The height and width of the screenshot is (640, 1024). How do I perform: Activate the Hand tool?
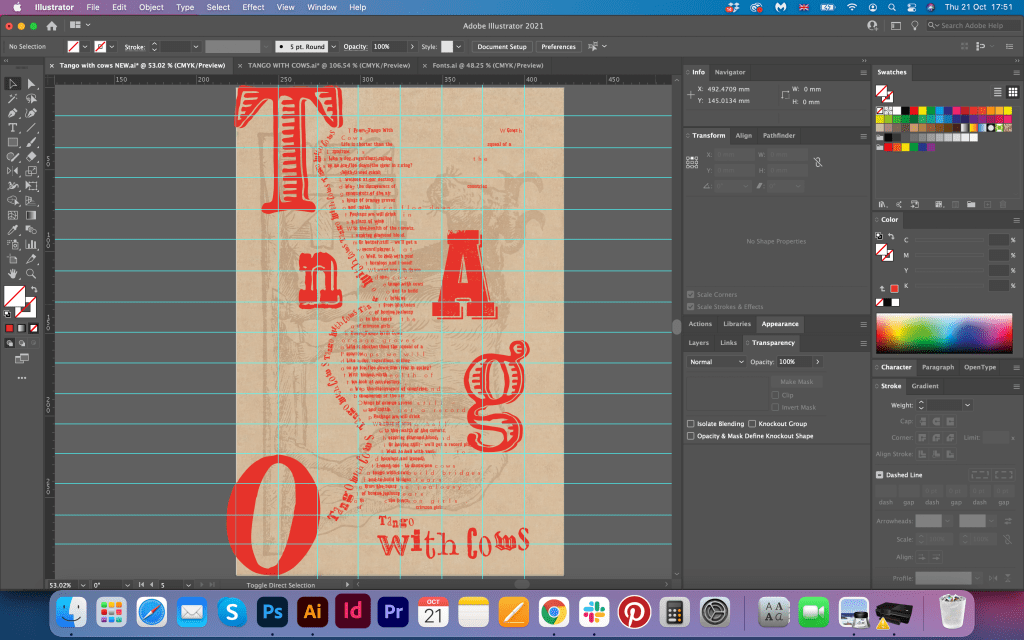pyautogui.click(x=13, y=273)
